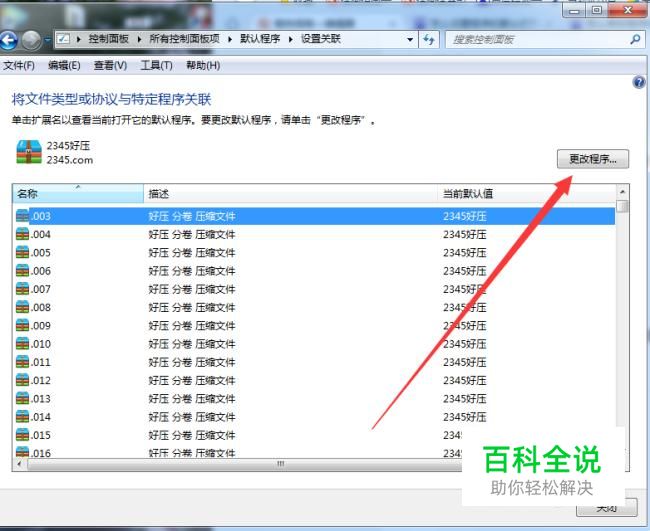Screen dimensions: 650x531
Task: Open the 帮助(H) menu
Action: (203, 65)
